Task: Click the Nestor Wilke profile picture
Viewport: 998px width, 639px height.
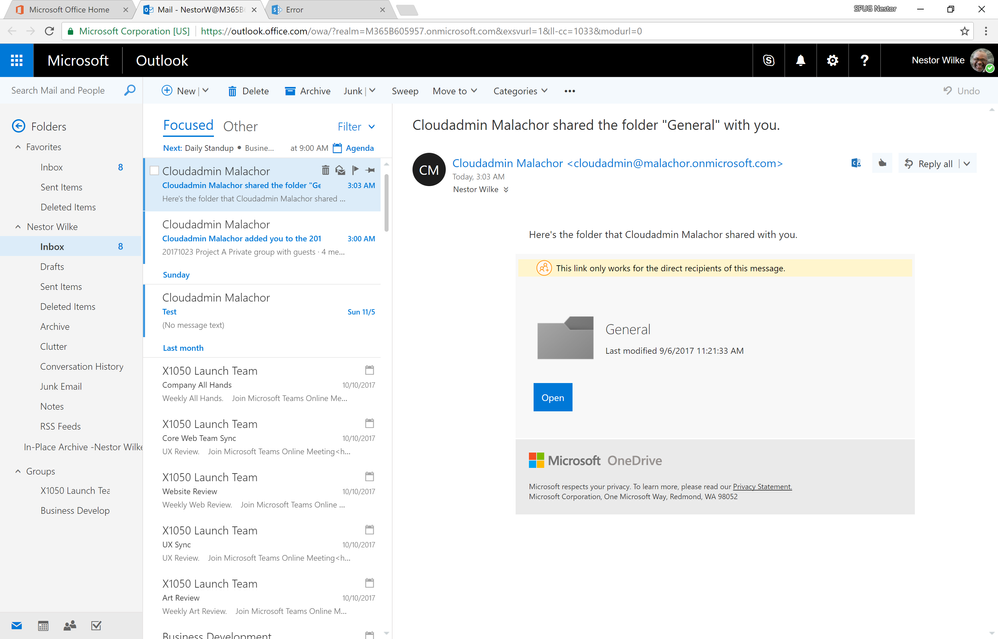Action: [x=981, y=60]
